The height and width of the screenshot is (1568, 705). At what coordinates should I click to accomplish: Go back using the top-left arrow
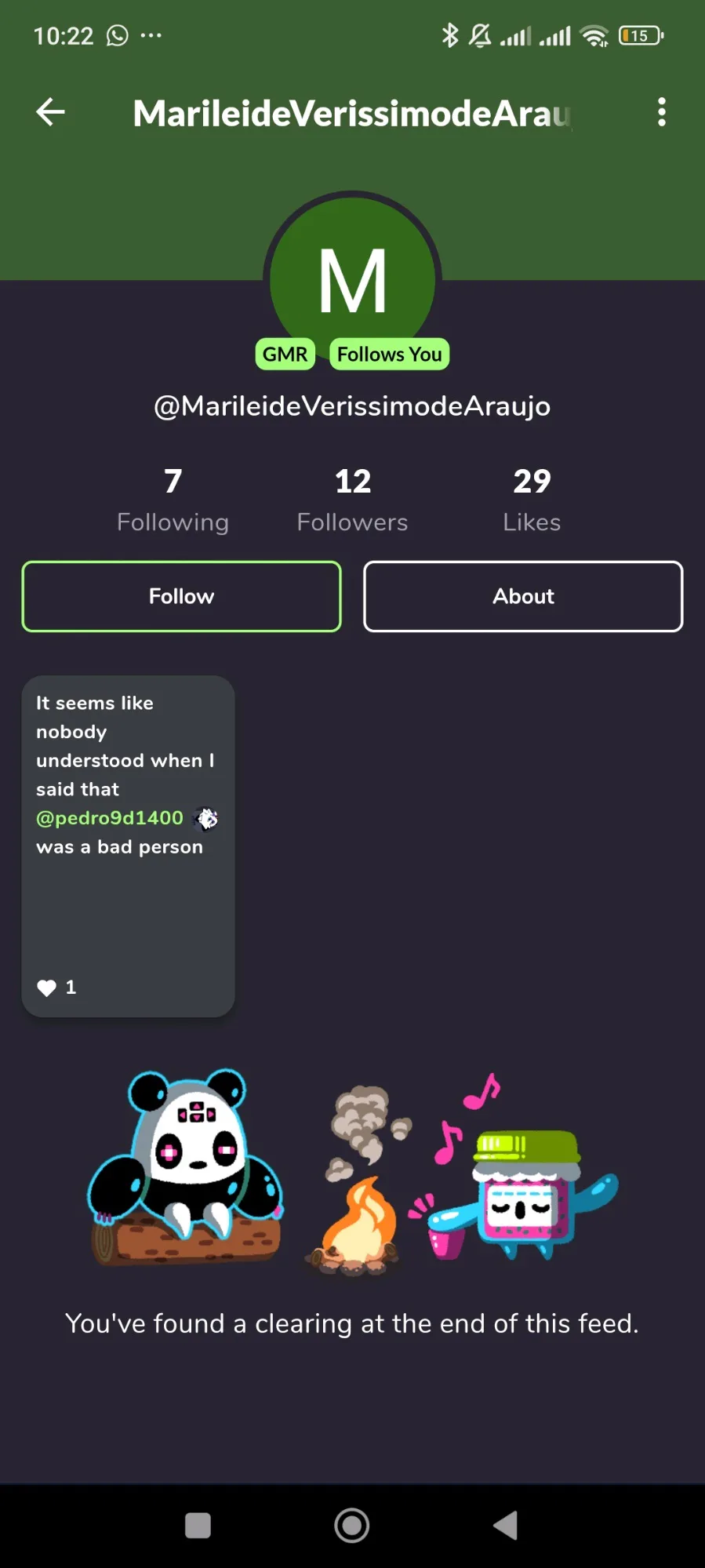click(51, 112)
